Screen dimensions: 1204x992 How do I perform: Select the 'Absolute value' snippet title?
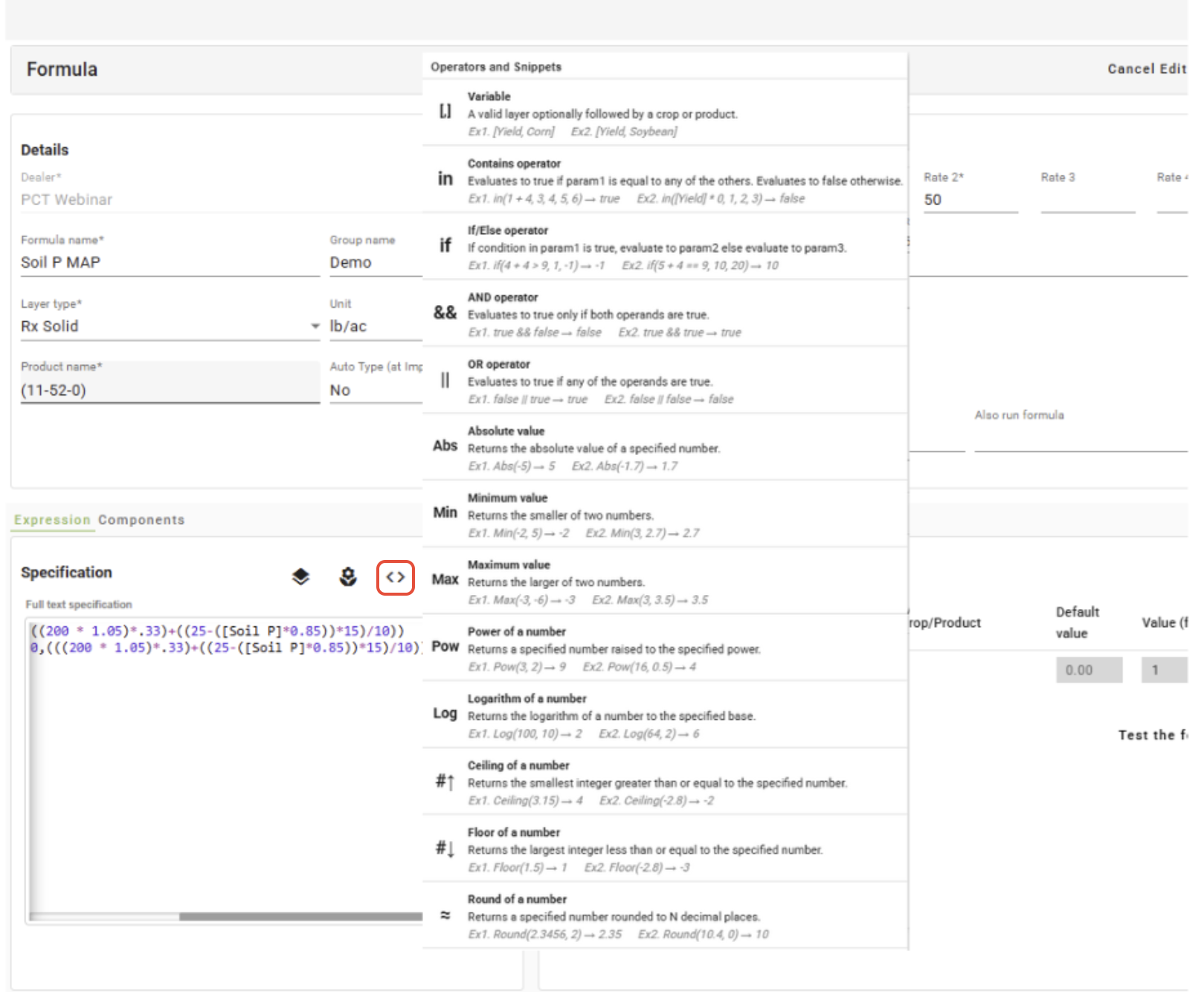(x=506, y=431)
